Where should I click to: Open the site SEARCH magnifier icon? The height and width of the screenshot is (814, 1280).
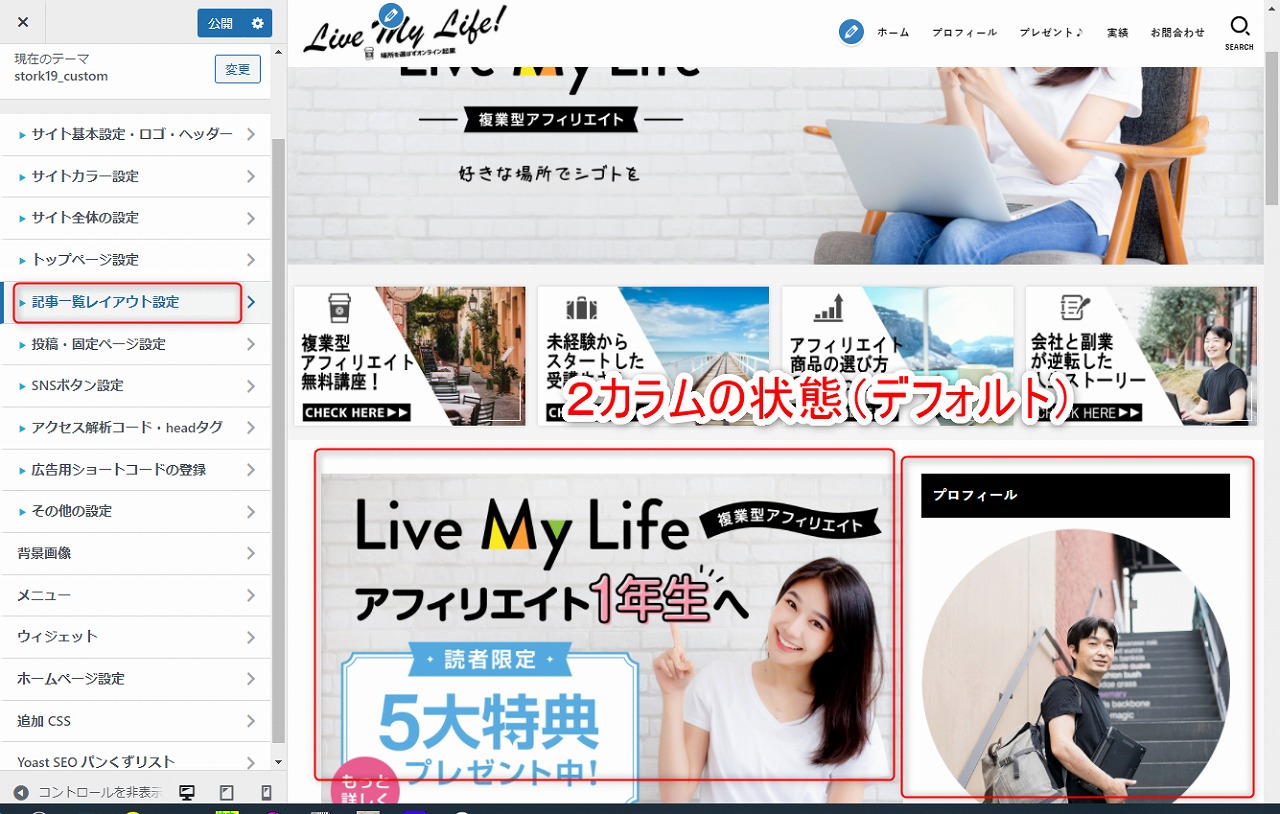tap(1239, 31)
